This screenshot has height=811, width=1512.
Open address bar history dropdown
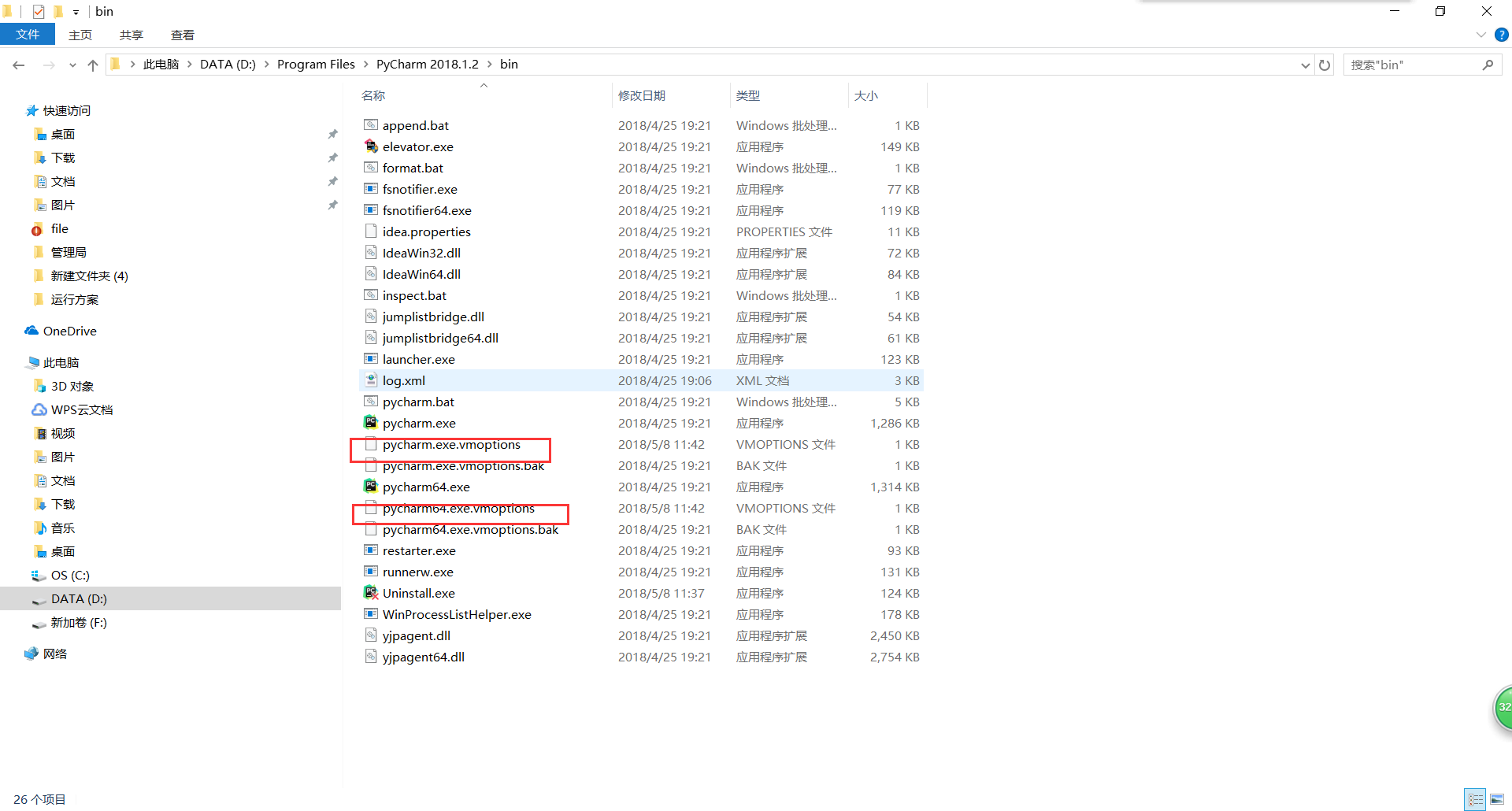click(x=1305, y=65)
